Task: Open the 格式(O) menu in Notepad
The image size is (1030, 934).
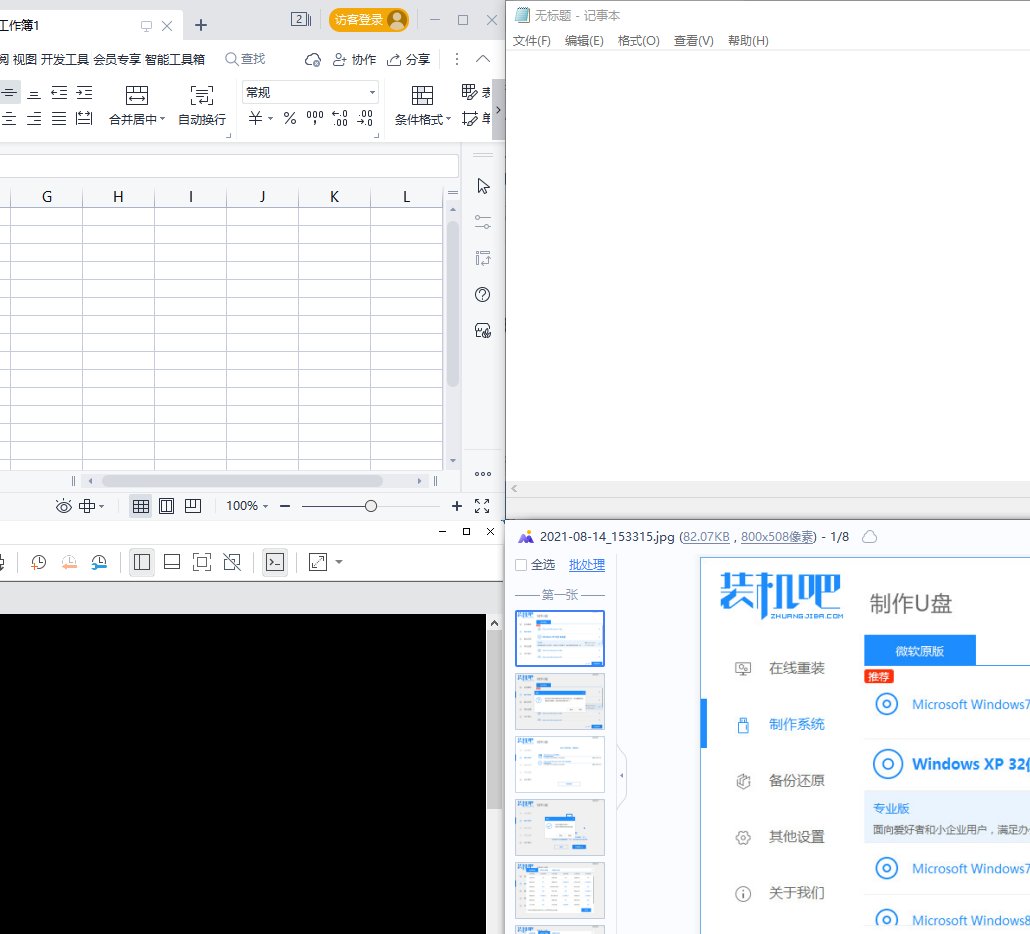Action: pos(638,41)
